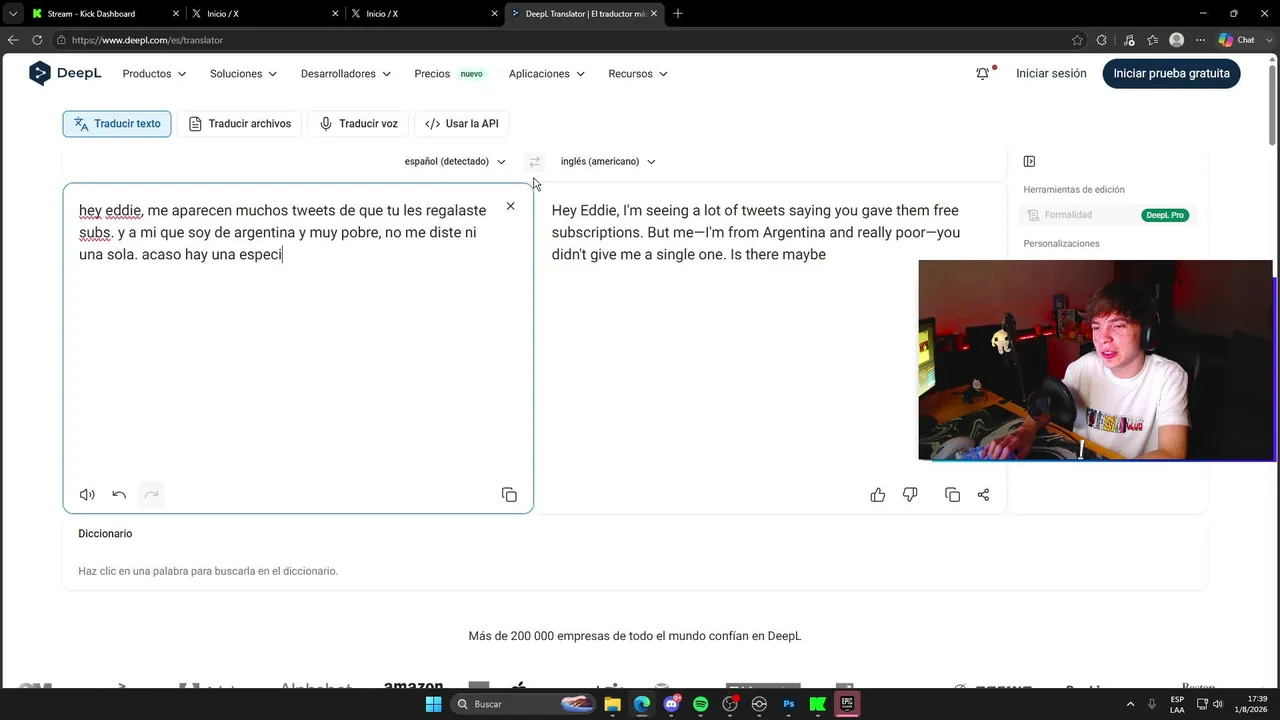This screenshot has height=720, width=1280.
Task: Click inside the source text box
Action: (x=298, y=350)
